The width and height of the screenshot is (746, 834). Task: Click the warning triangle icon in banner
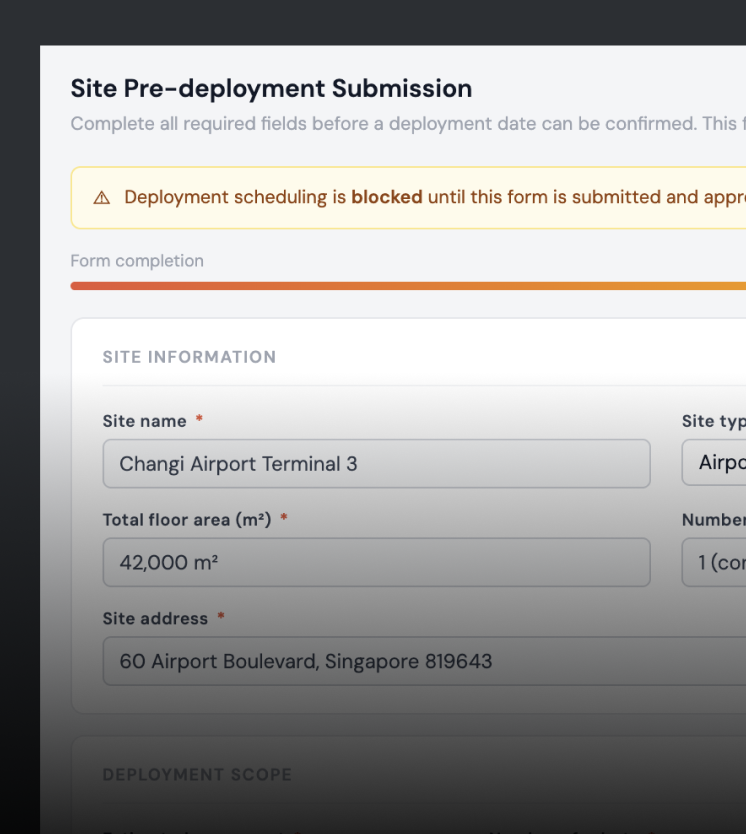click(102, 198)
